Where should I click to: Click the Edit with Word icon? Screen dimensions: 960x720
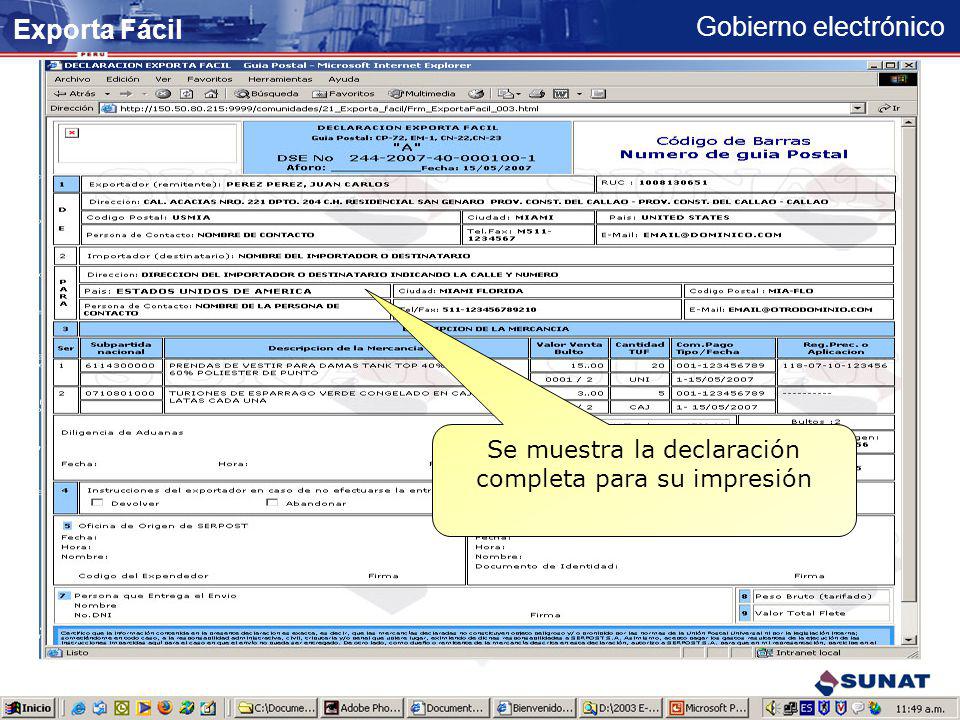coord(561,94)
